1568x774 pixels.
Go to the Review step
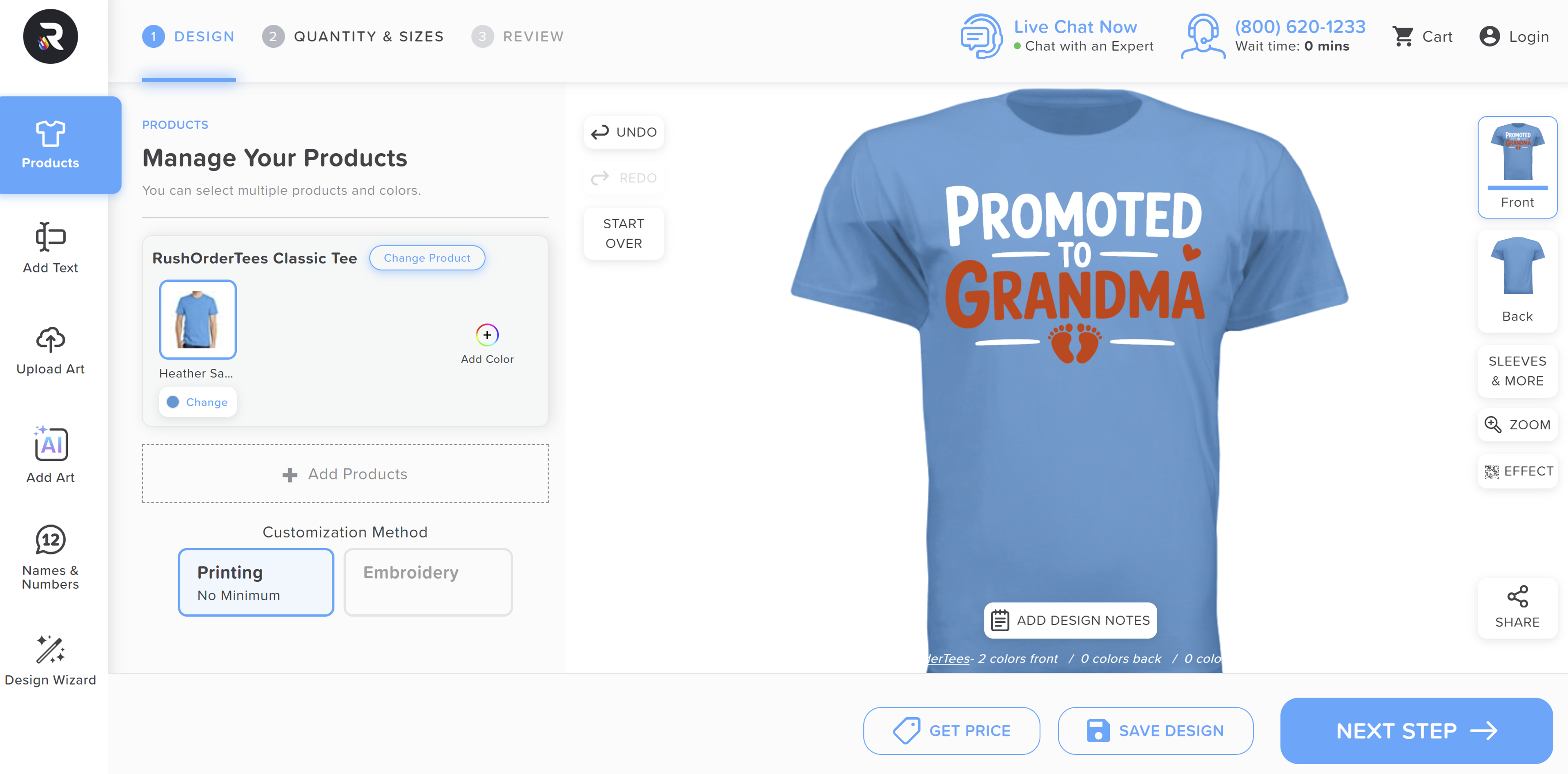518,36
